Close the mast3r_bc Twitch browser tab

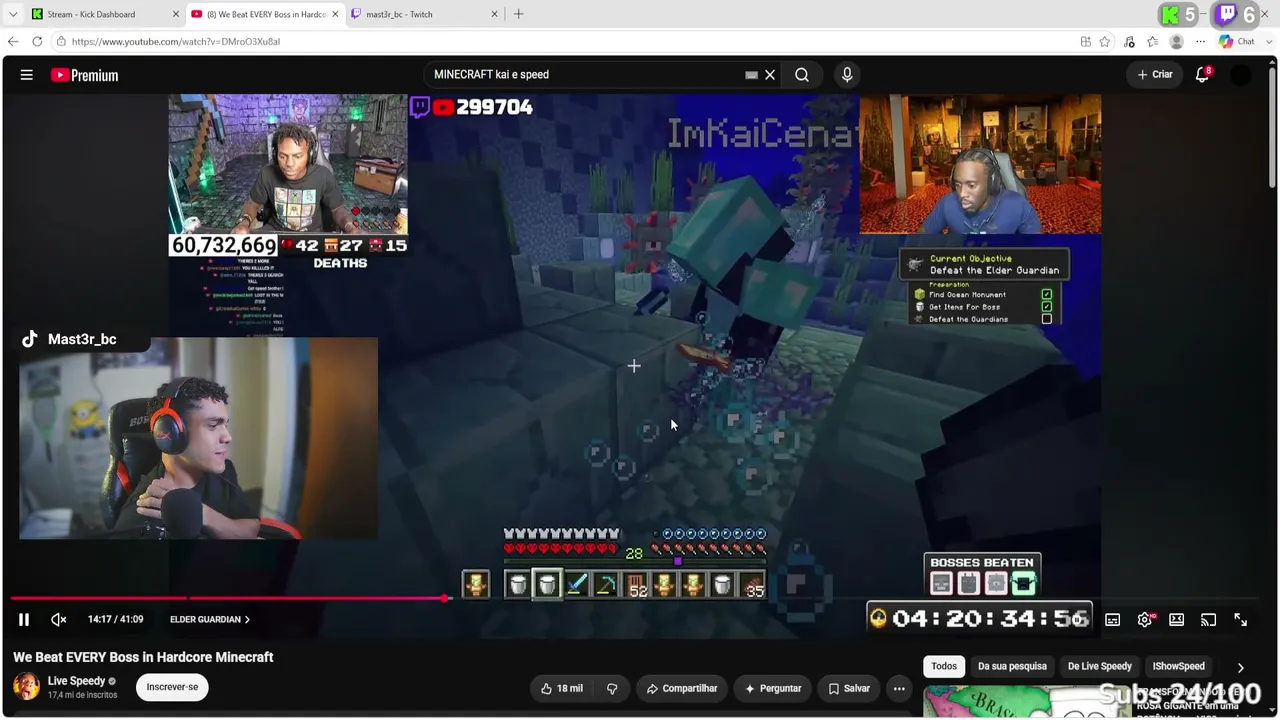coord(494,14)
